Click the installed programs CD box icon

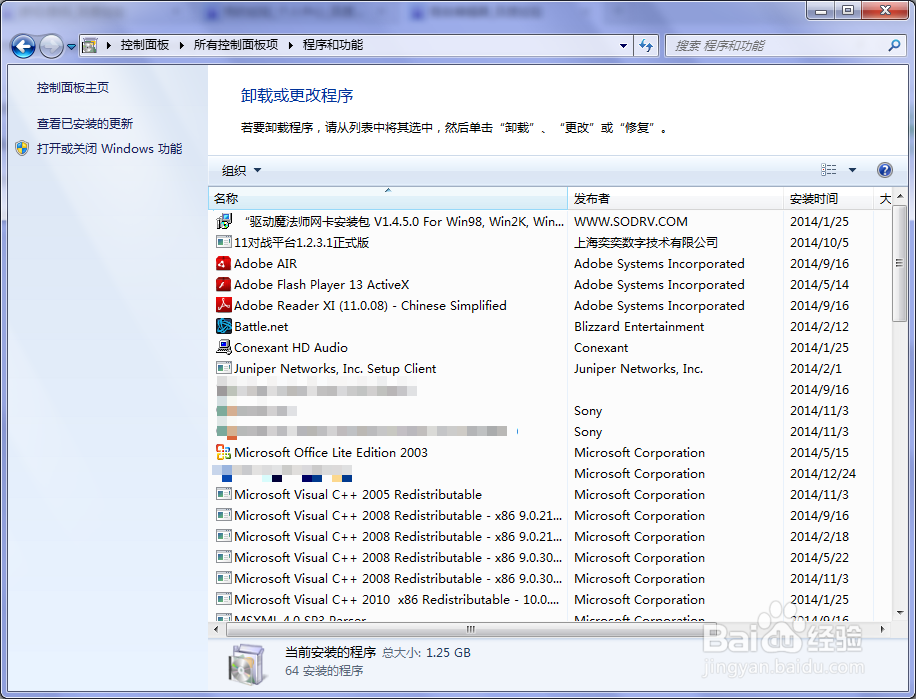(x=247, y=665)
